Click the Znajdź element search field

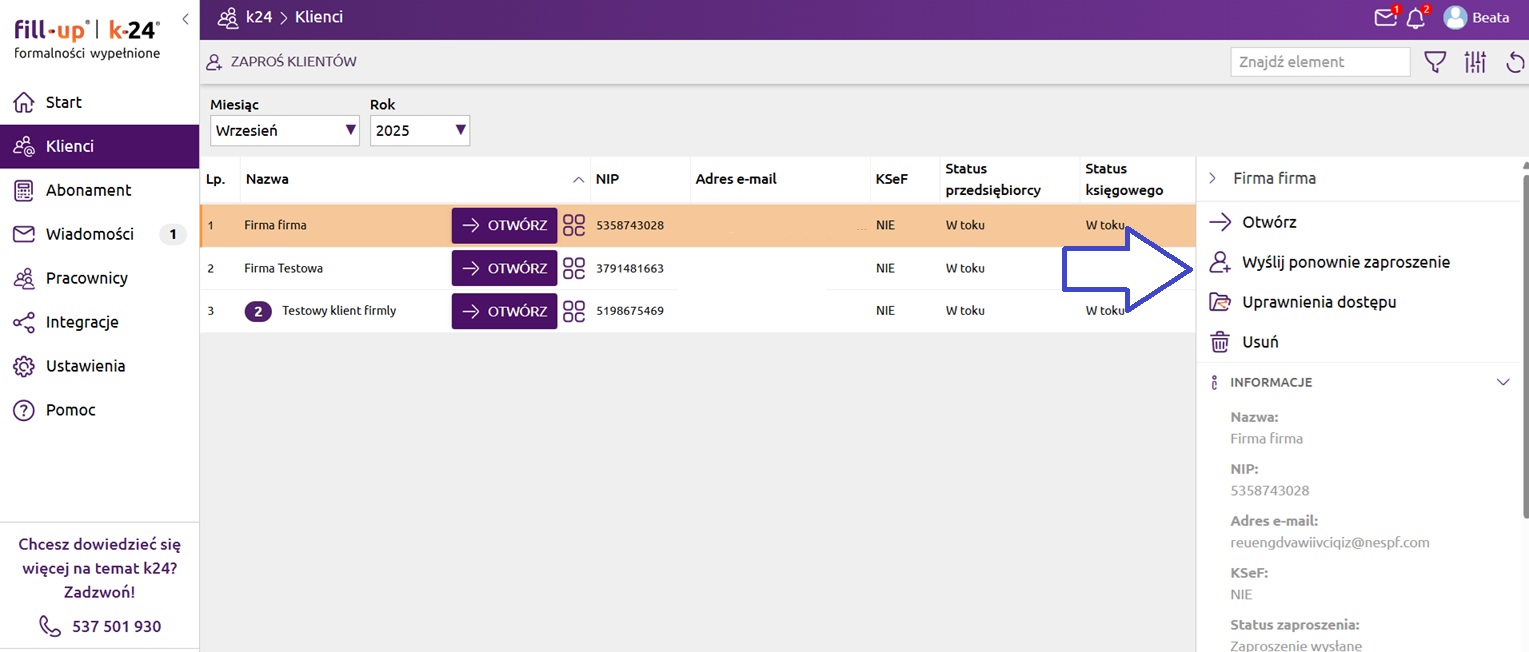pyautogui.click(x=1319, y=62)
